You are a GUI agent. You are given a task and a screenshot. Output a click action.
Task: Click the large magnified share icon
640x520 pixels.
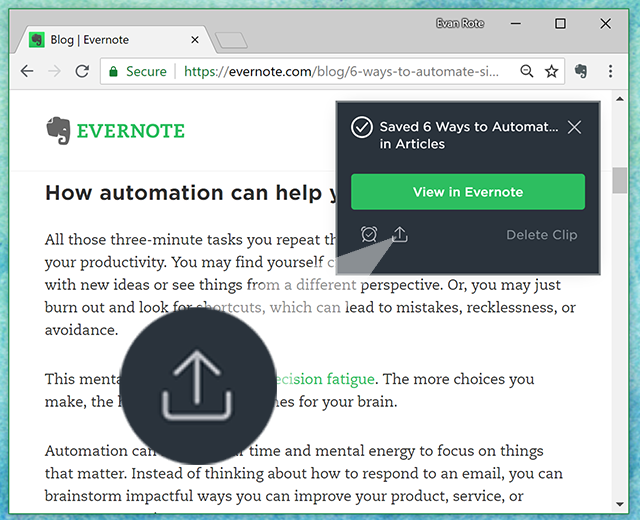click(x=198, y=386)
